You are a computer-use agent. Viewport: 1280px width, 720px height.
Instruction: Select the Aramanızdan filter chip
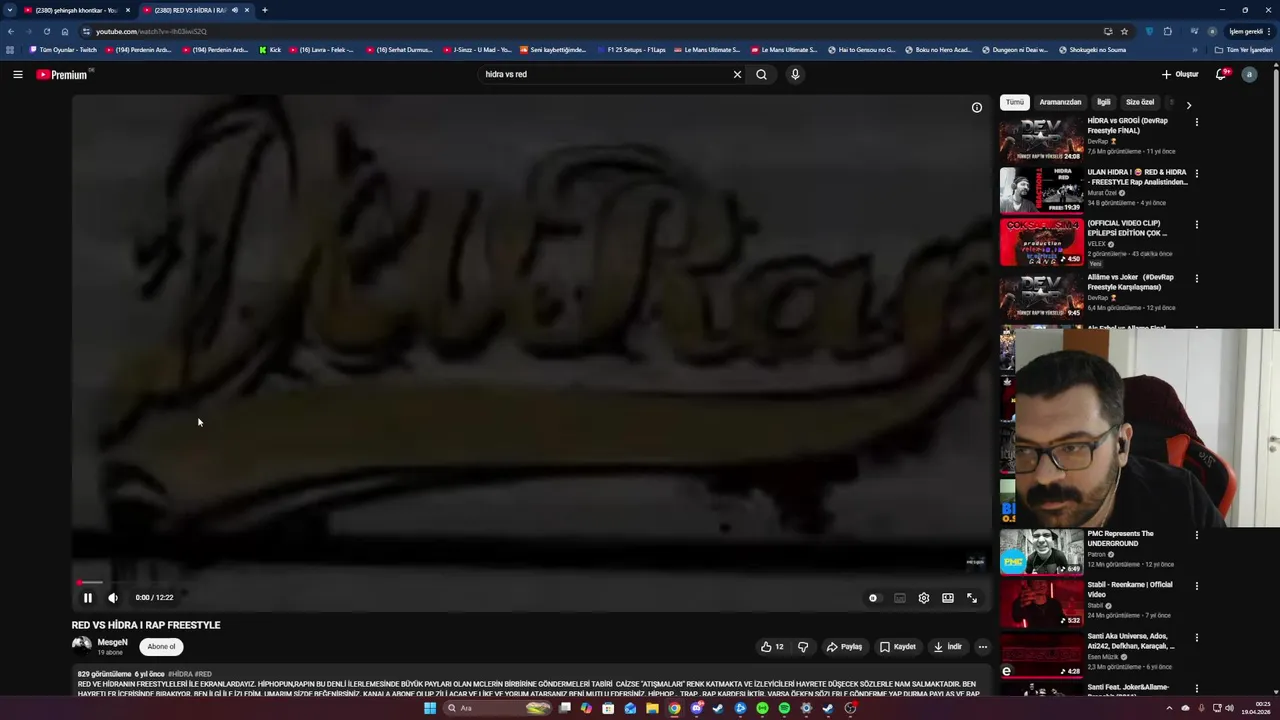[1060, 102]
